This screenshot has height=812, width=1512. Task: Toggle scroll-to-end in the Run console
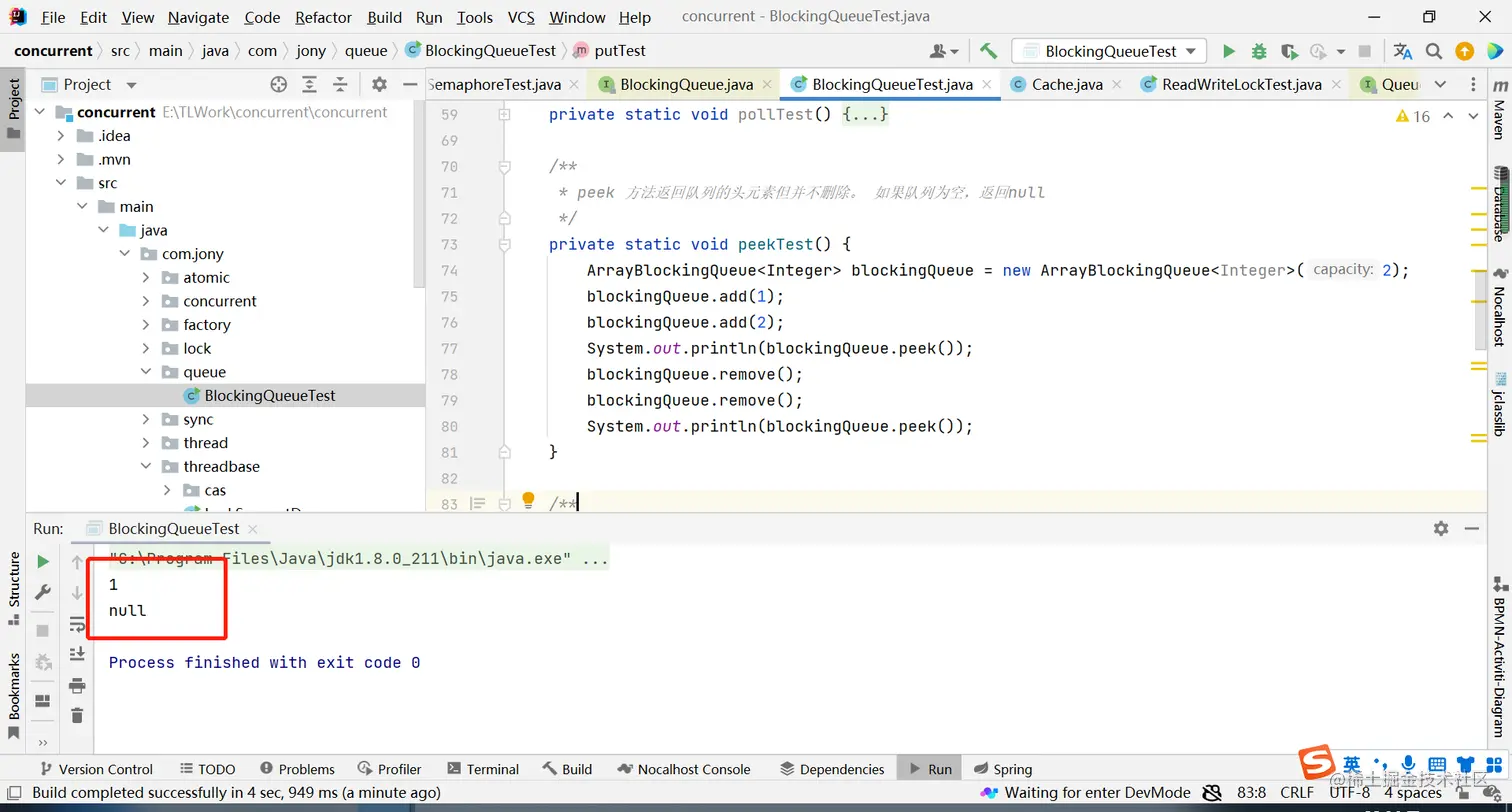click(77, 654)
